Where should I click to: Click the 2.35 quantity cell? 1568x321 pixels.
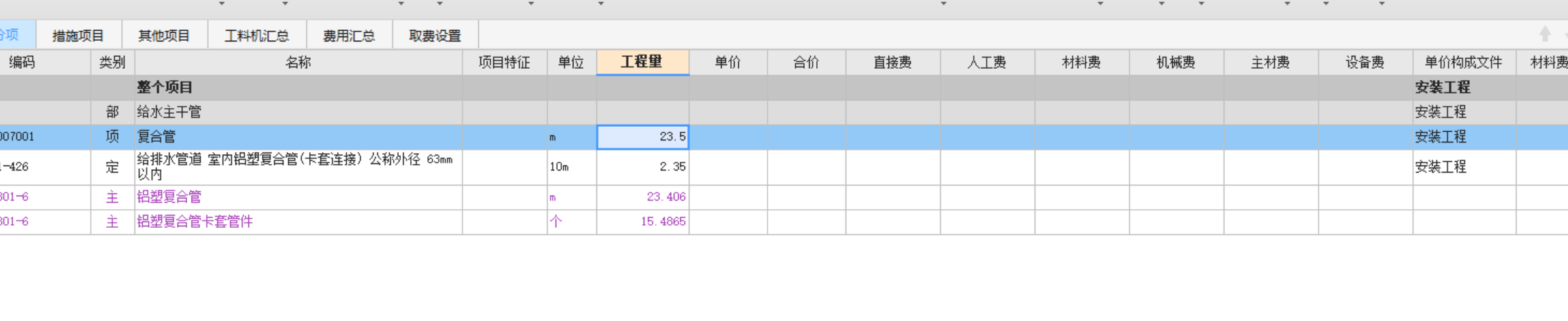[642, 167]
